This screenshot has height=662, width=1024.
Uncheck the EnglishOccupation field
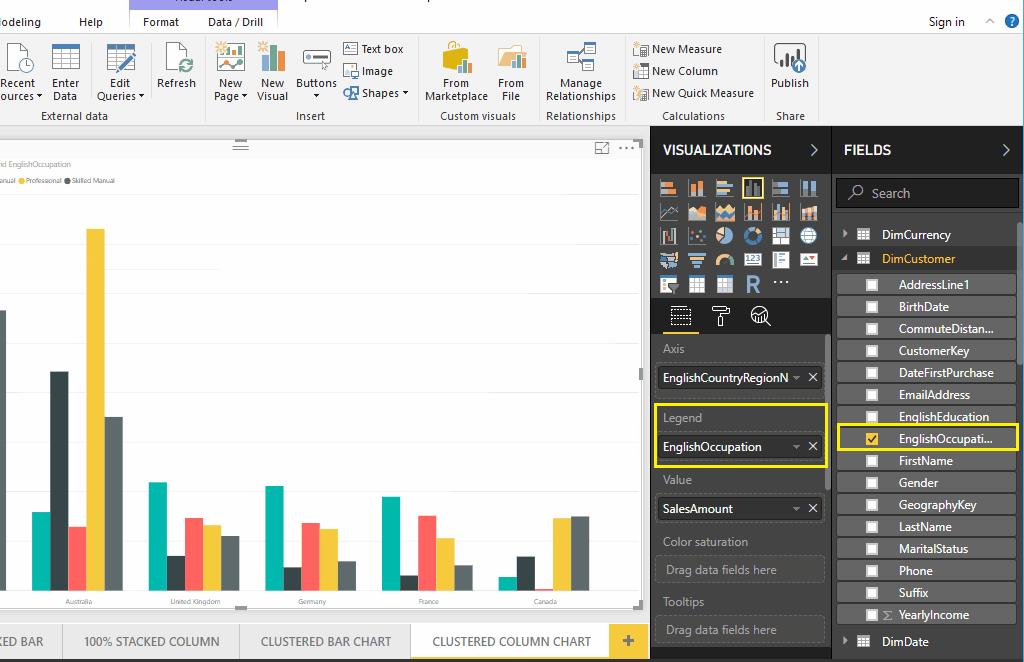point(871,439)
